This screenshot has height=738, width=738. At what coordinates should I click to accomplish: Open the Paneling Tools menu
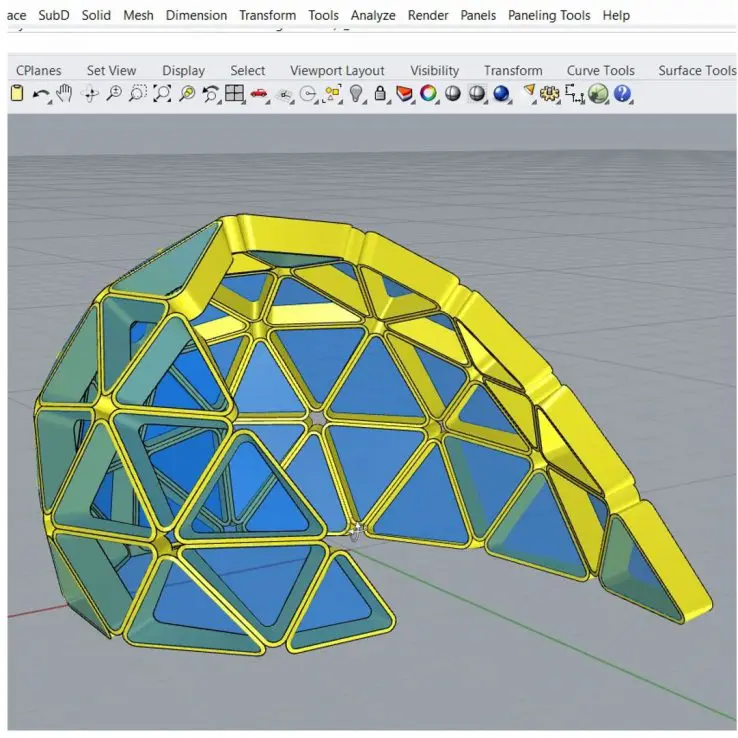tap(549, 15)
